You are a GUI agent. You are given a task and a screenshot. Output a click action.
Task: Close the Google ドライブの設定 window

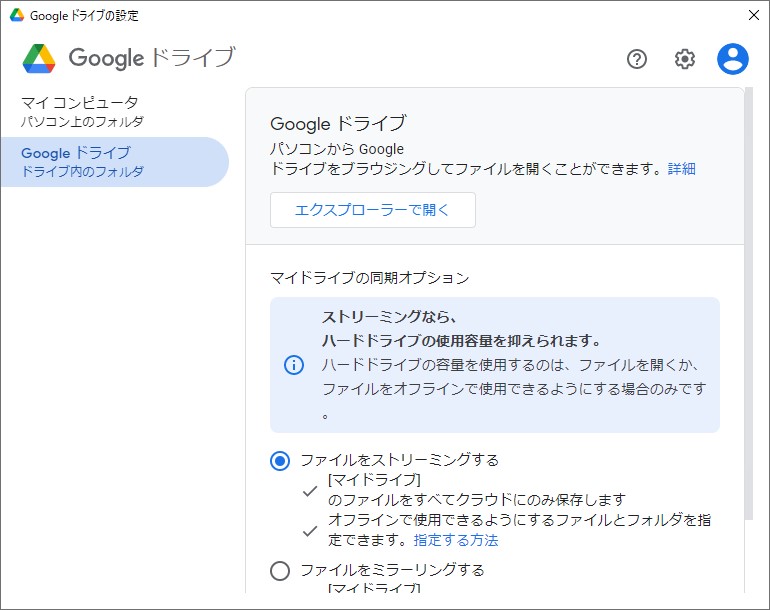pyautogui.click(x=754, y=15)
